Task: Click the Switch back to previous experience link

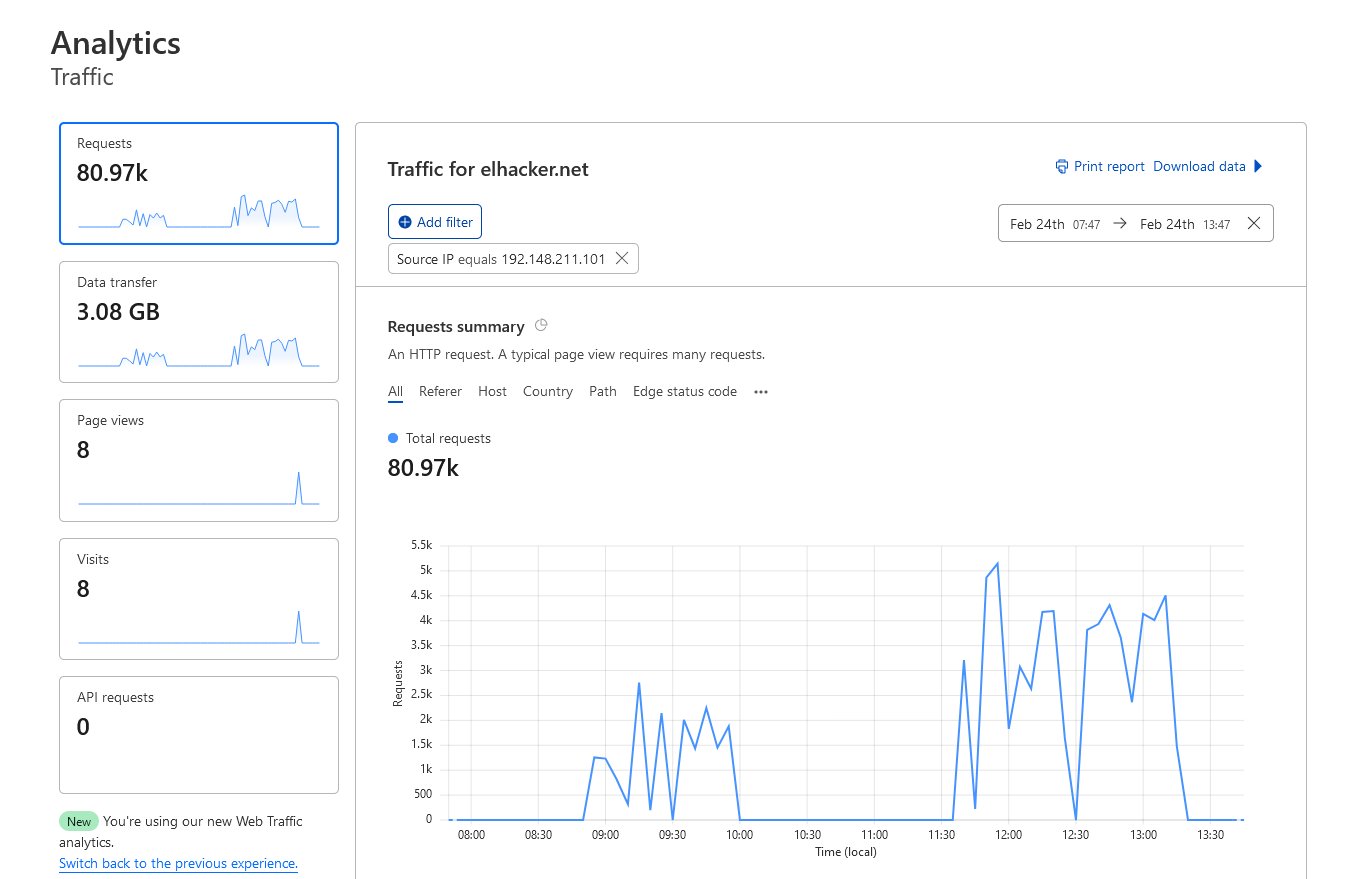Action: point(178,862)
